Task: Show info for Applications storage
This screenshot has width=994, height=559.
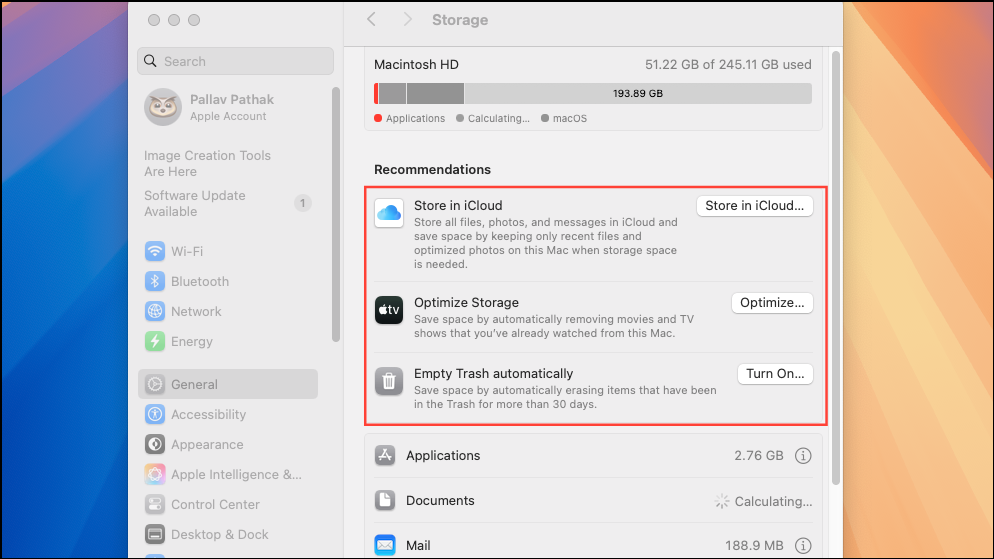Action: pyautogui.click(x=803, y=456)
